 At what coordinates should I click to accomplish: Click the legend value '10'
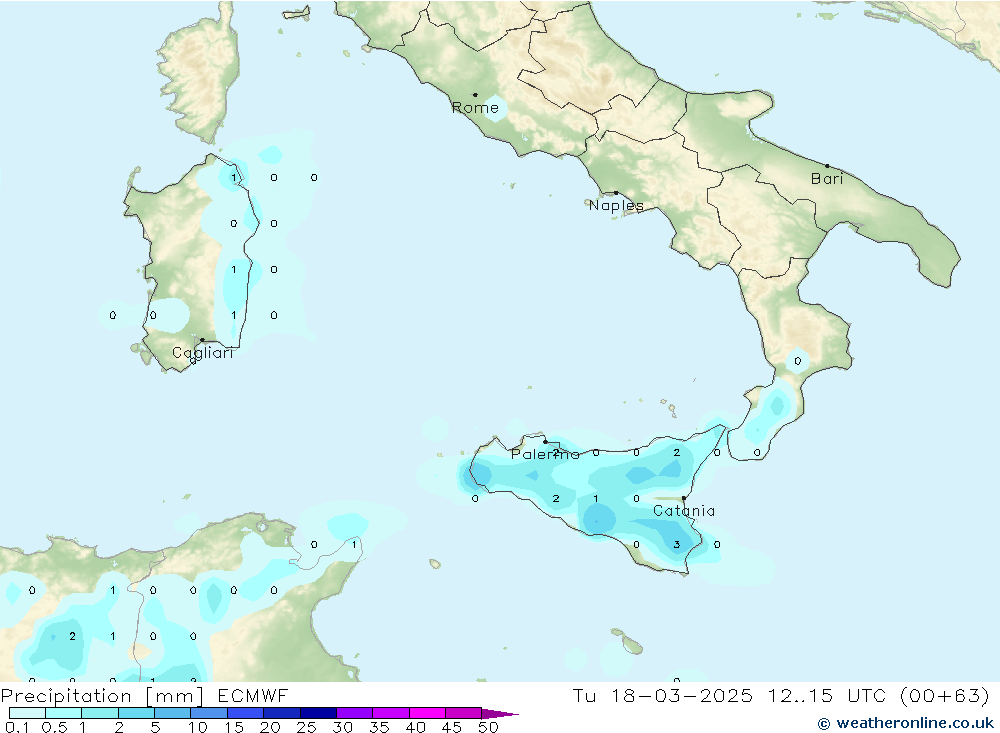coord(198,727)
